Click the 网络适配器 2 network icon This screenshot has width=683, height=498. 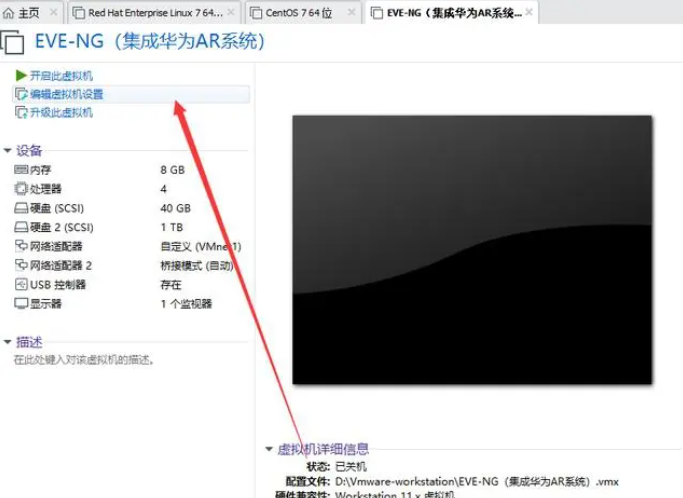21,265
